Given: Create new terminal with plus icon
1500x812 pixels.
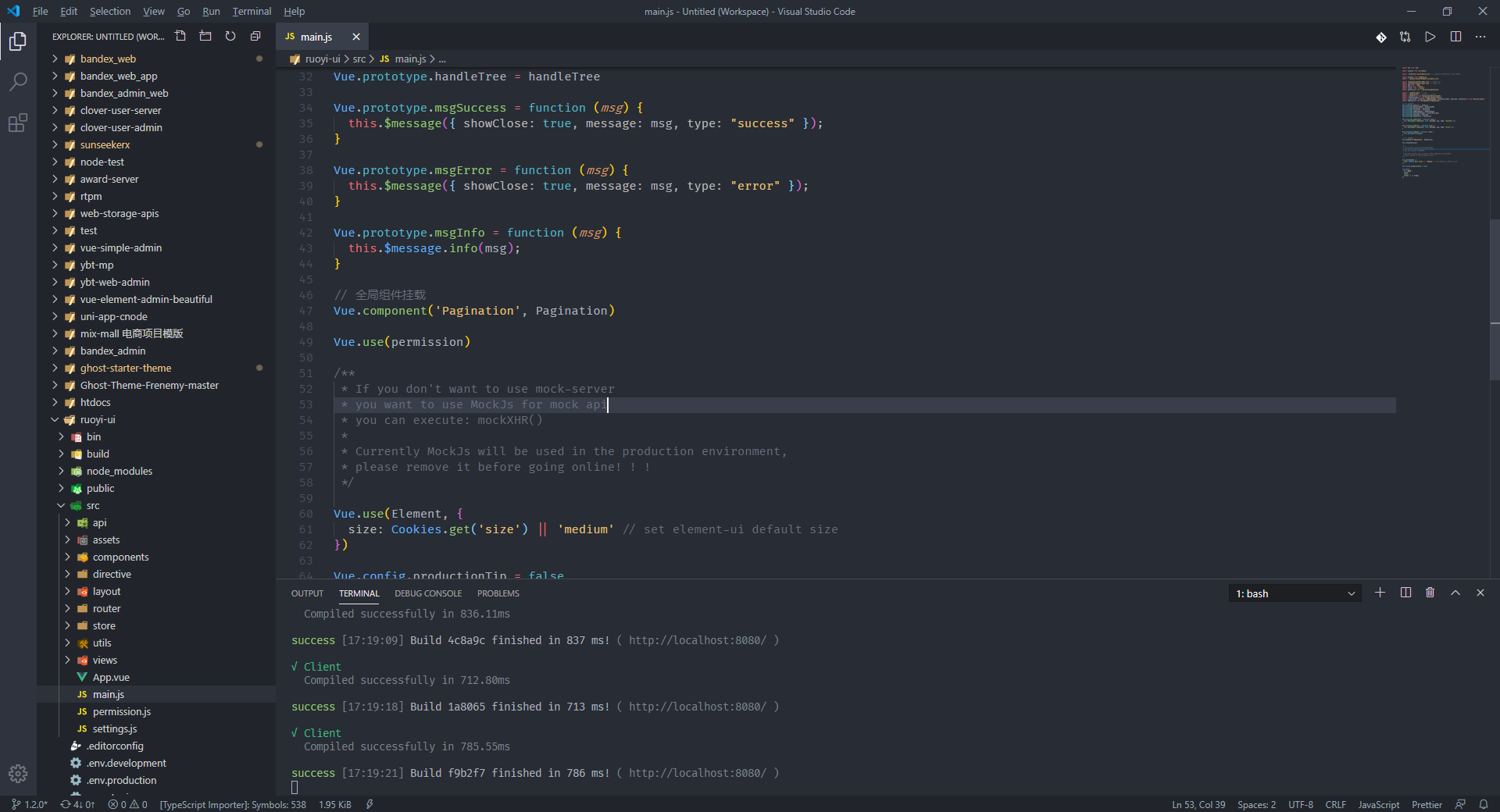Looking at the screenshot, I should point(1380,593).
